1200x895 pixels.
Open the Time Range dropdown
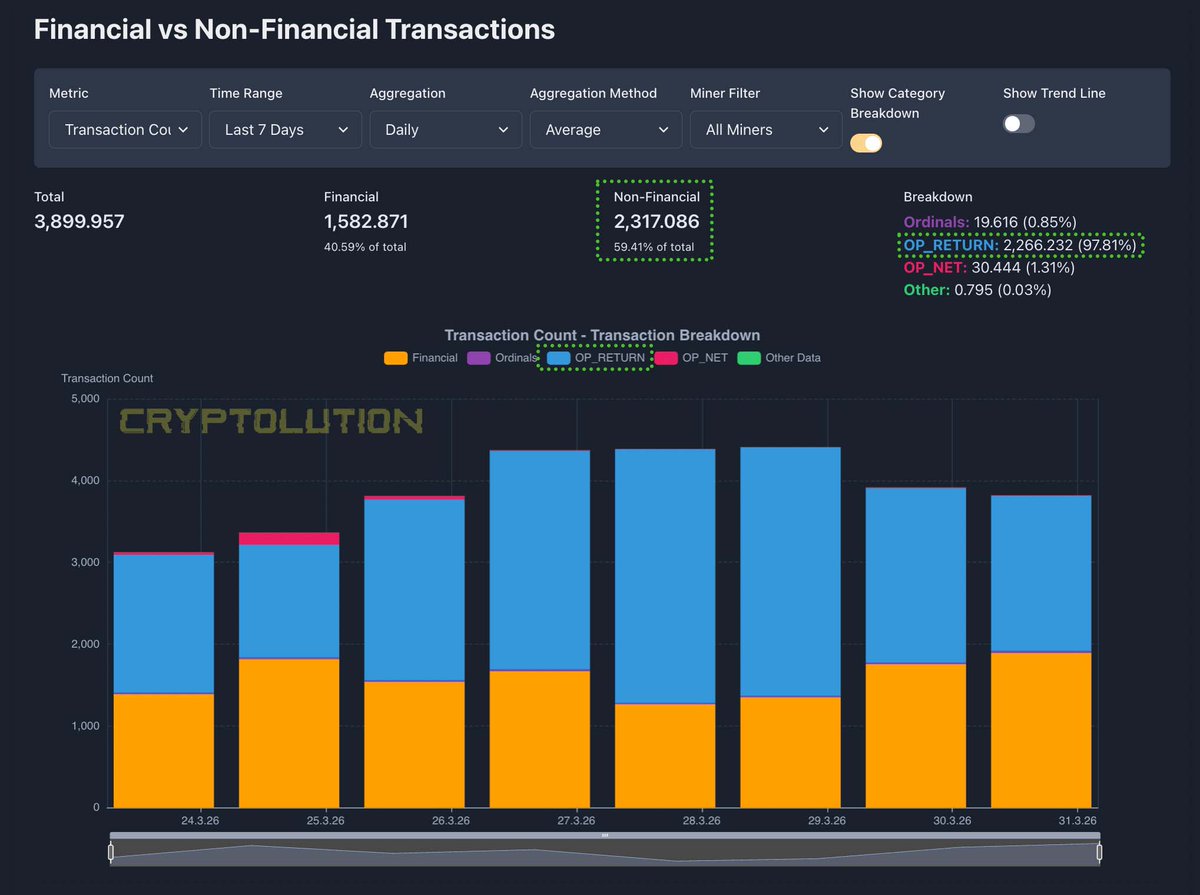pyautogui.click(x=285, y=129)
